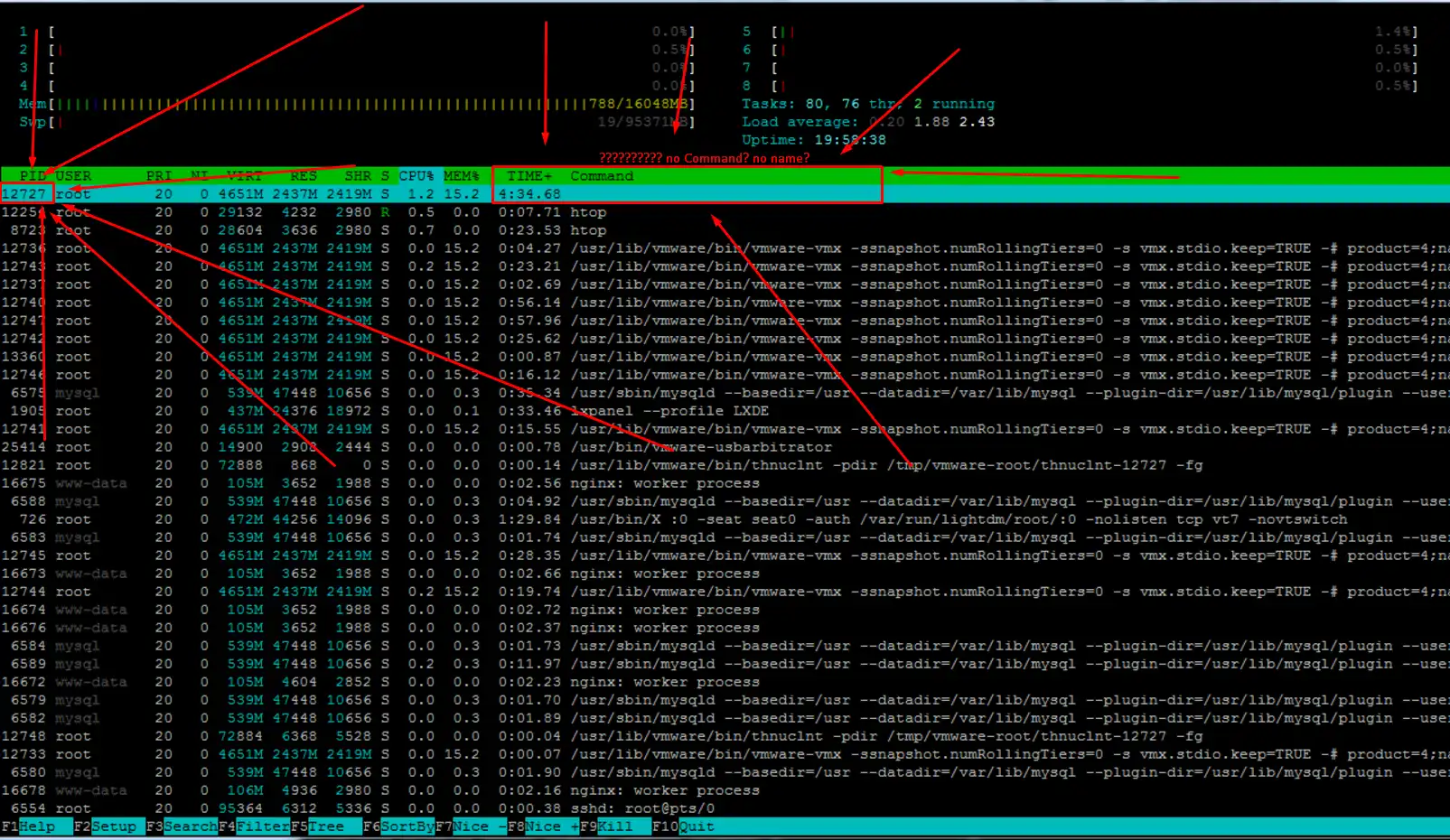Click the CPU 5 usage meter
Viewport: 1450px width, 840px height.
coord(1080,32)
